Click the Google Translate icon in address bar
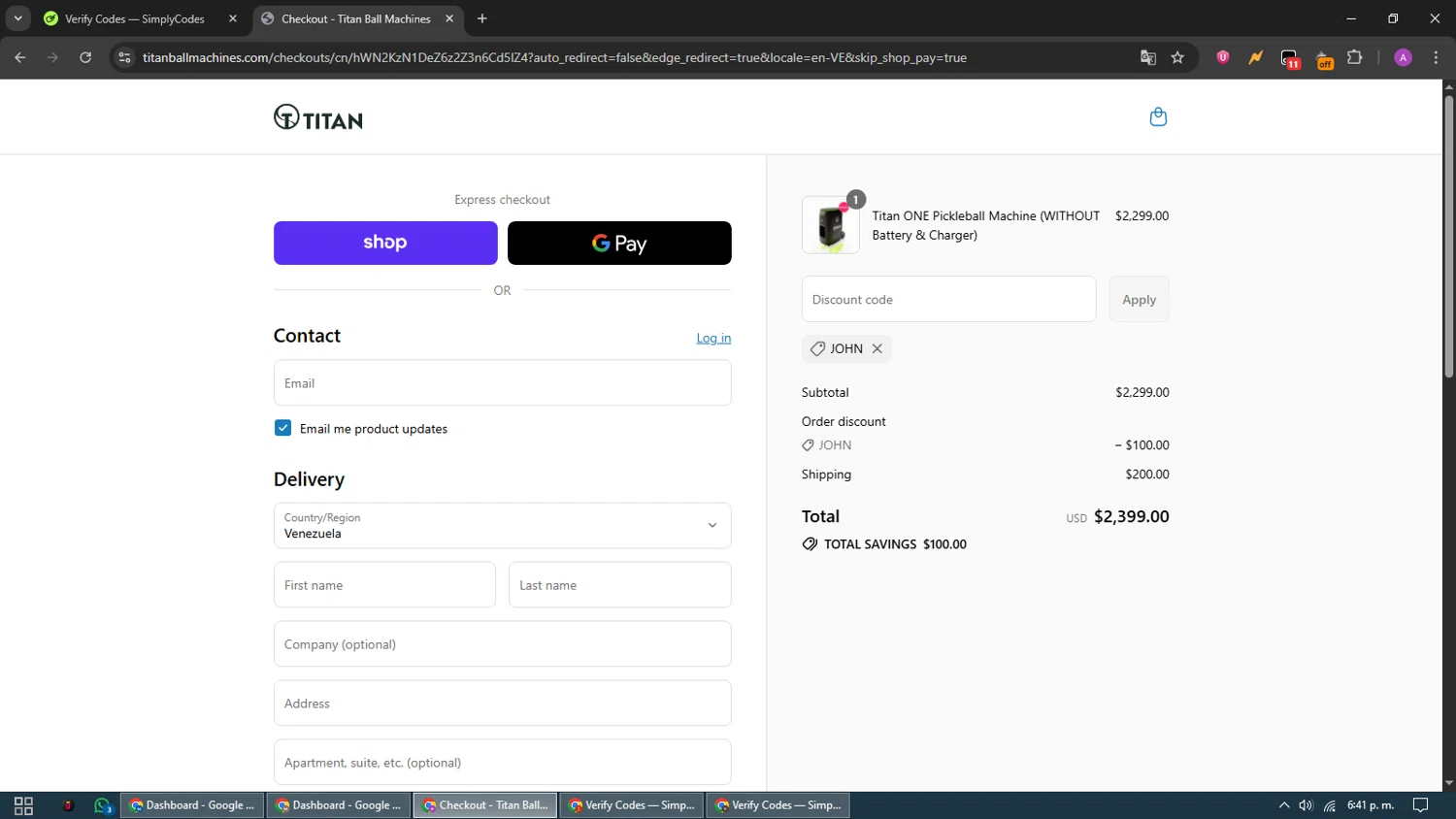The height and width of the screenshot is (819, 1456). 1148,57
